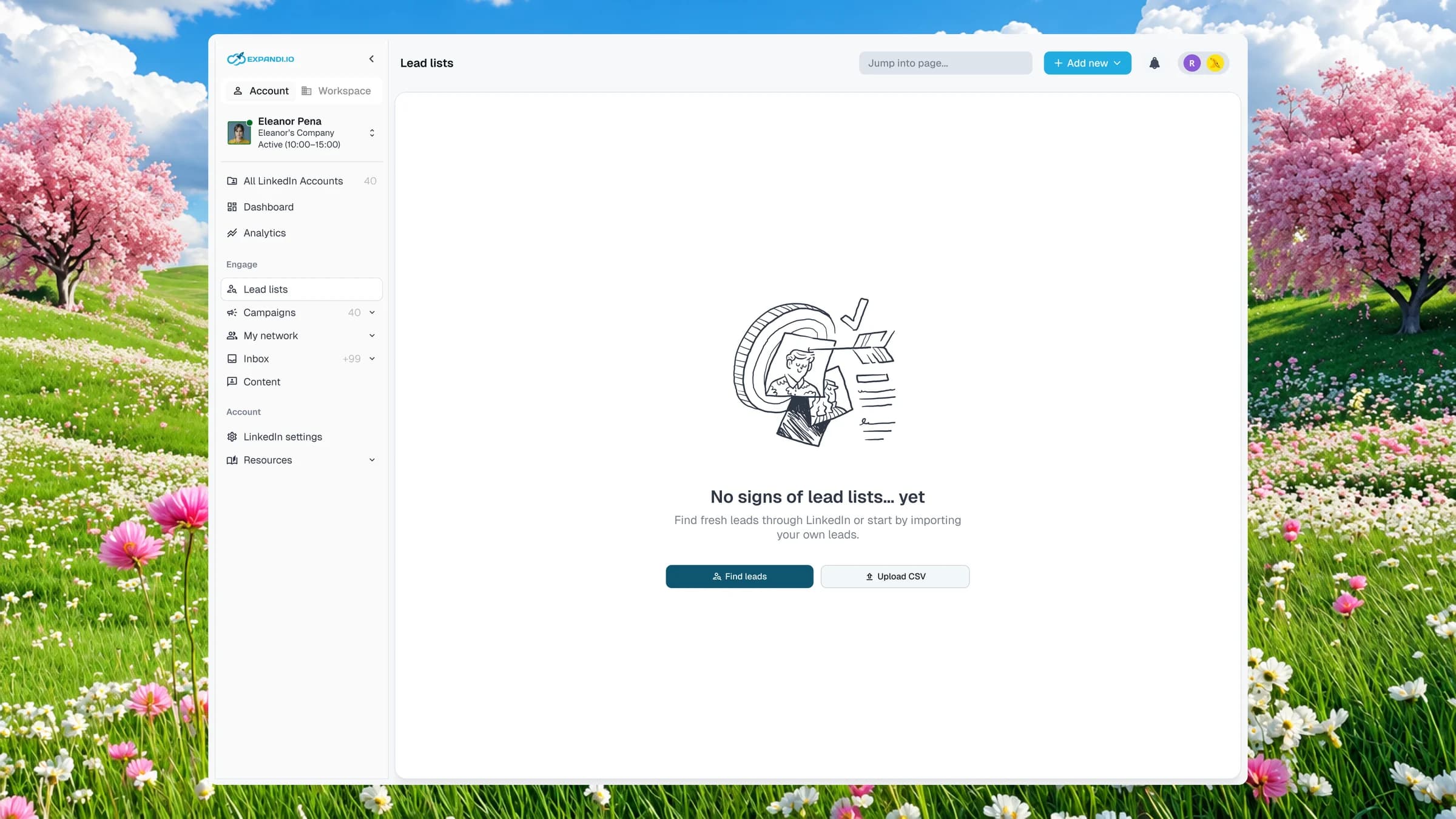Click the Find leads button
Image resolution: width=1456 pixels, height=819 pixels.
coord(739,576)
